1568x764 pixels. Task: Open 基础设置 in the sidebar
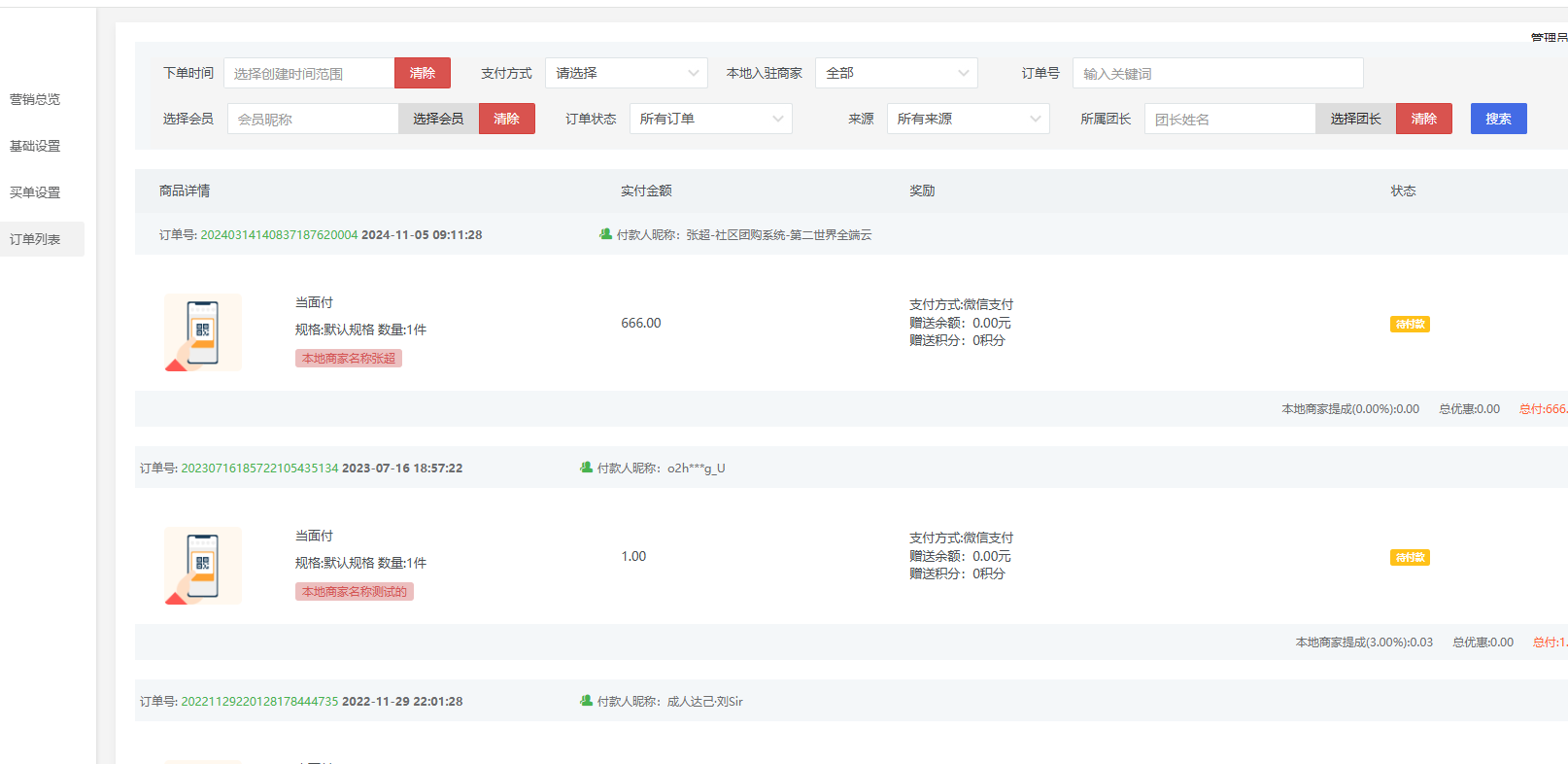(x=35, y=146)
